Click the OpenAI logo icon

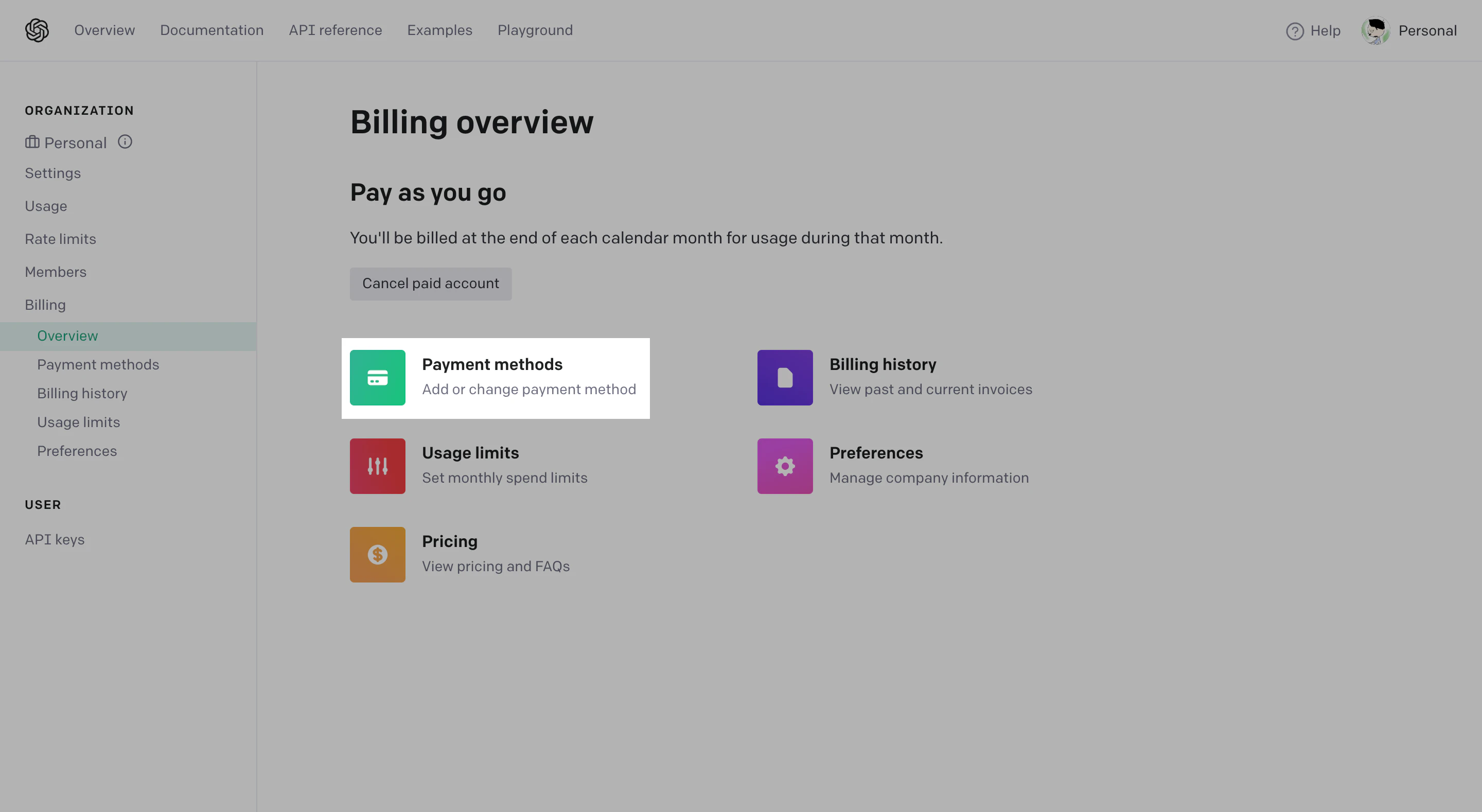[x=37, y=30]
